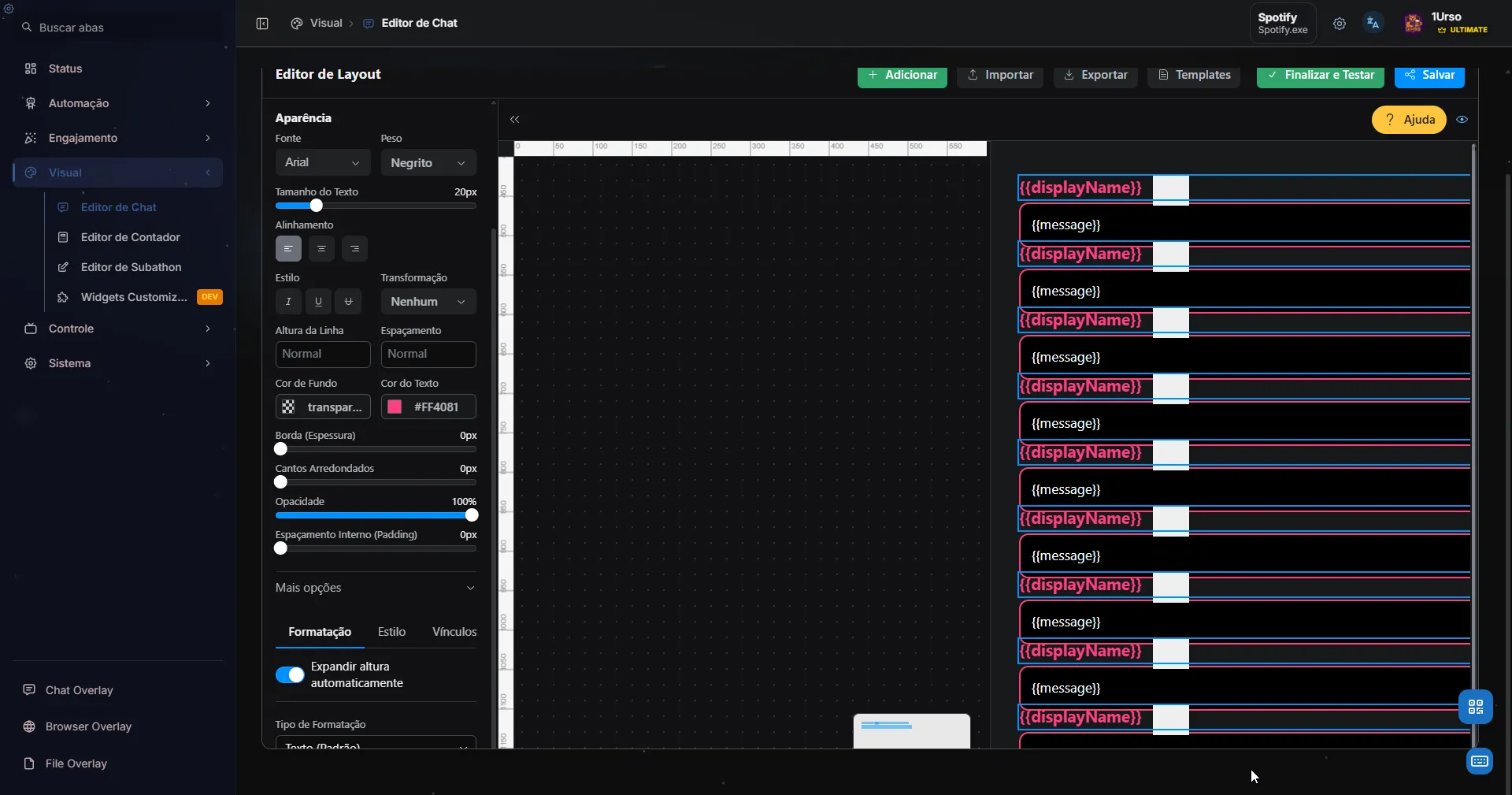
Task: Click the on-screen keyboard icon
Action: click(x=1480, y=761)
